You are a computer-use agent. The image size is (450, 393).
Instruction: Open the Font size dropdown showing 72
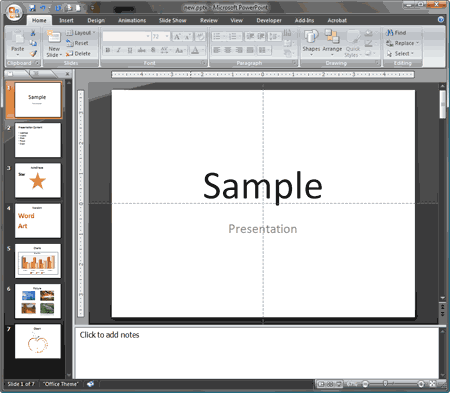[167, 36]
